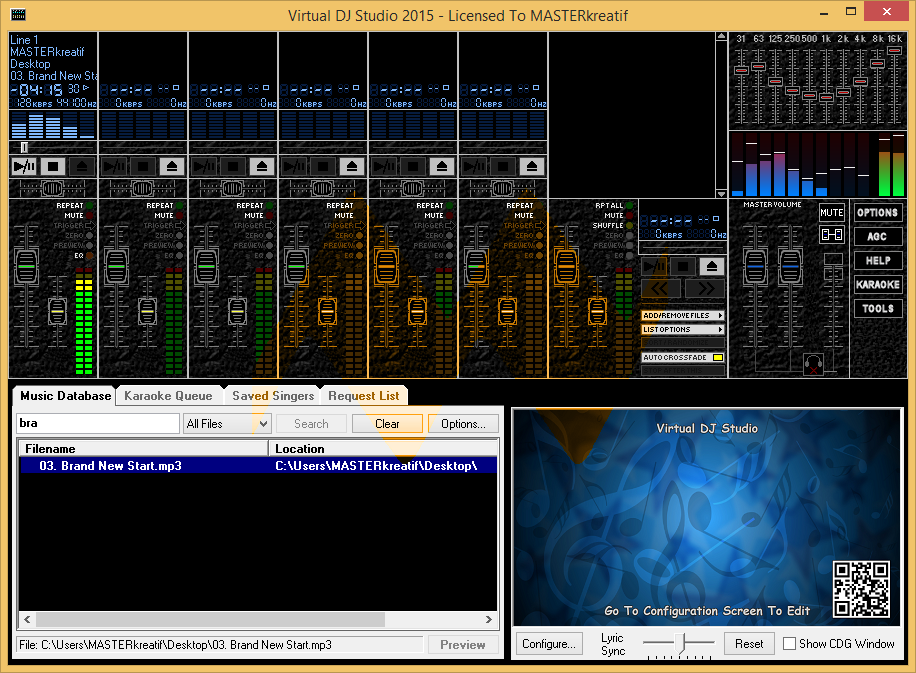Toggle Repeat on the first channel strip
The height and width of the screenshot is (673, 916).
(89, 206)
